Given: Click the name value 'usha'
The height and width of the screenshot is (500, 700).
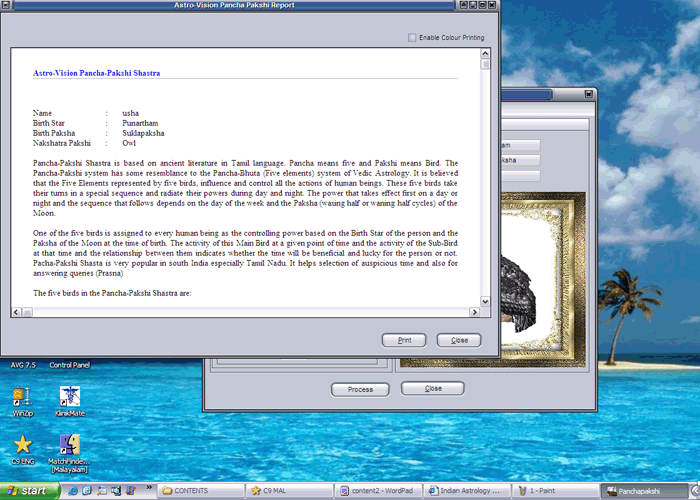Looking at the screenshot, I should 130,113.
